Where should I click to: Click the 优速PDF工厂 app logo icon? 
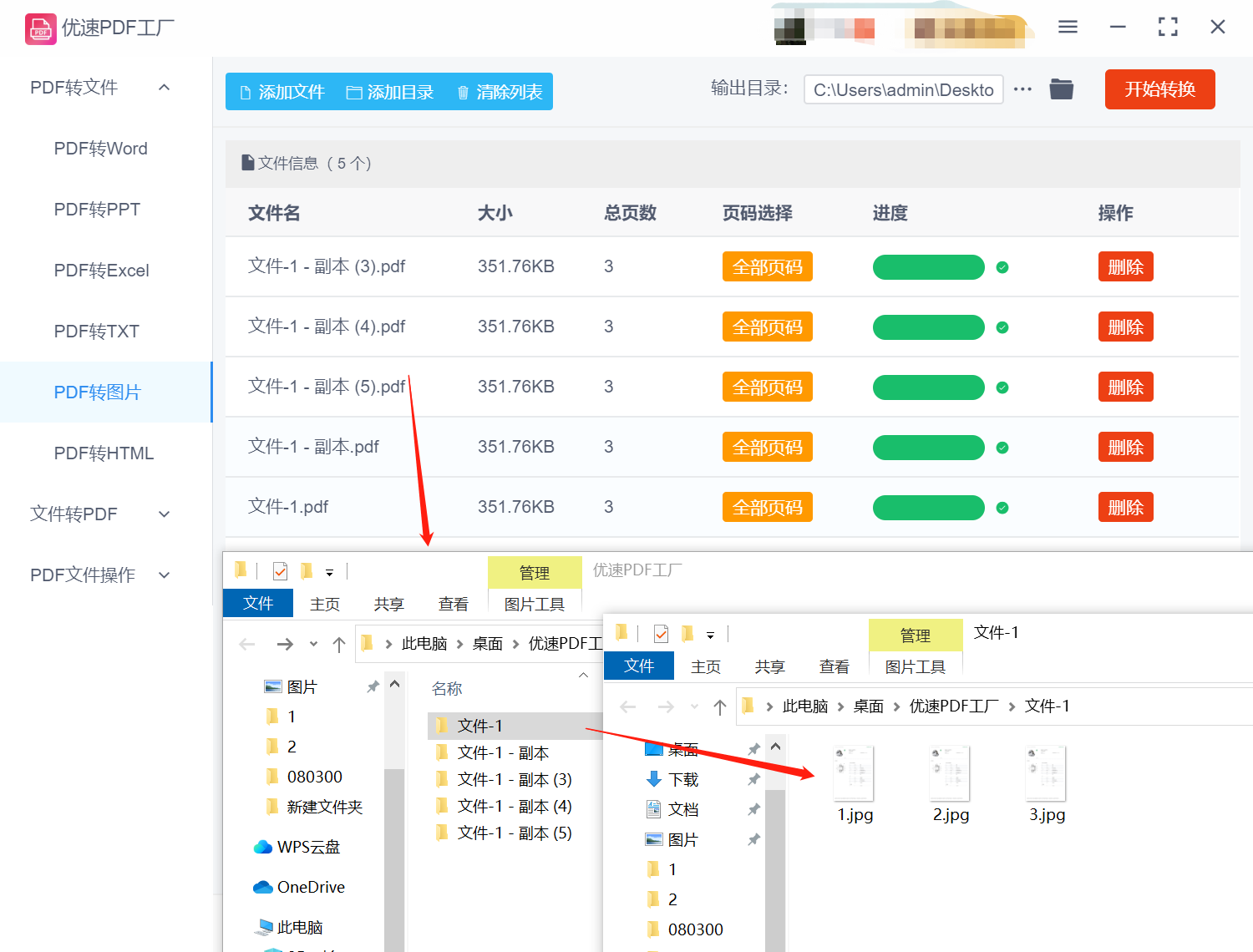(40, 28)
